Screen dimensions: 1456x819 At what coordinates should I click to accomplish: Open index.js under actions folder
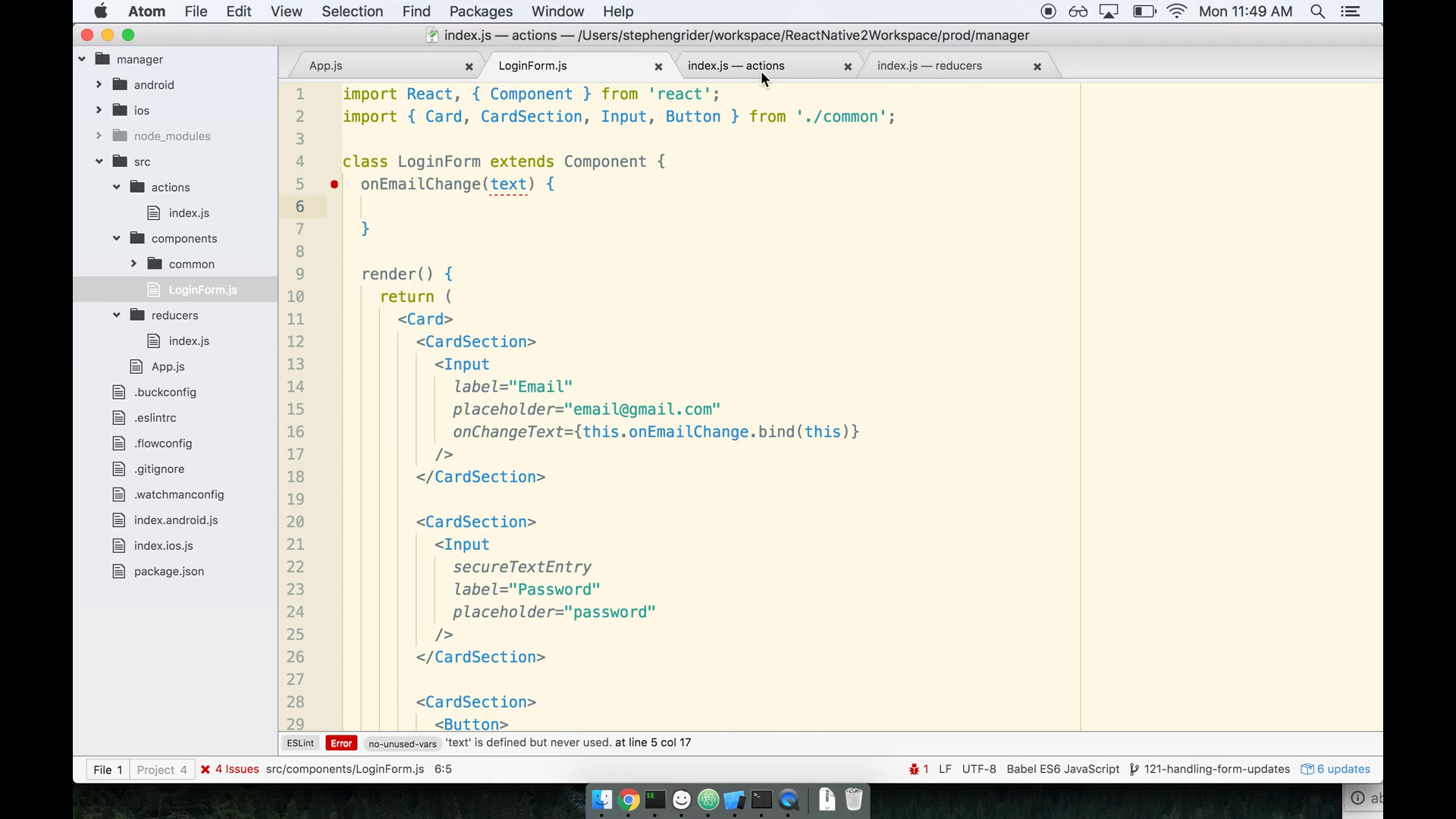point(189,213)
